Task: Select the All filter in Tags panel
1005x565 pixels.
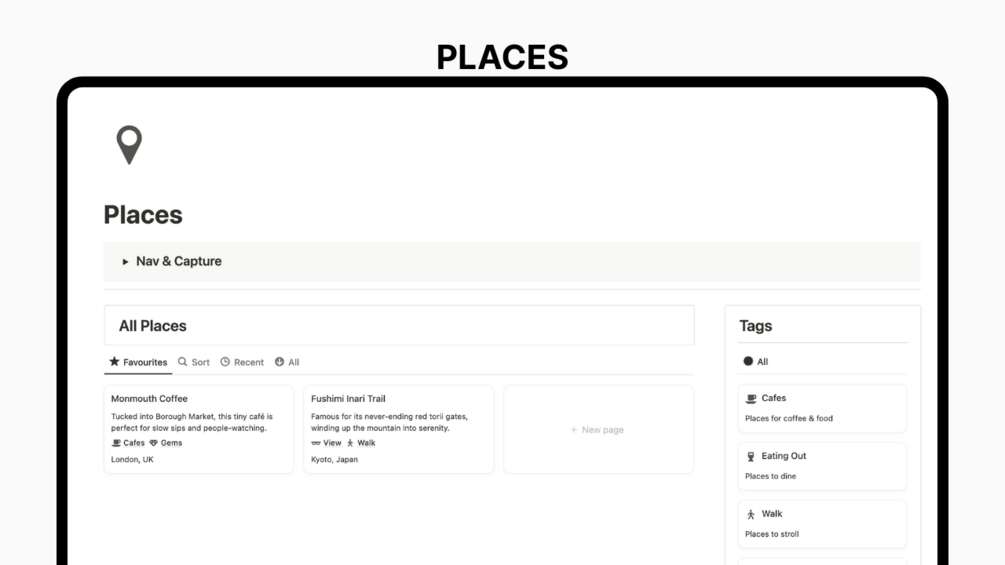Action: click(756, 361)
